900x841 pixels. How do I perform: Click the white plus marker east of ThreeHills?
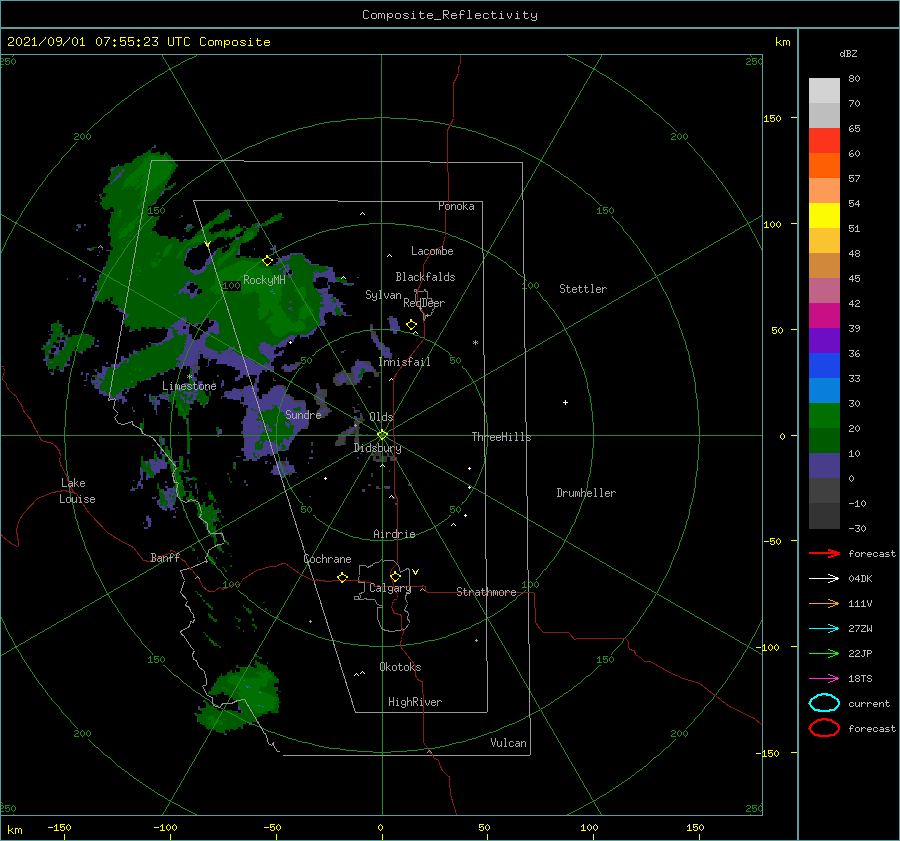tap(565, 402)
